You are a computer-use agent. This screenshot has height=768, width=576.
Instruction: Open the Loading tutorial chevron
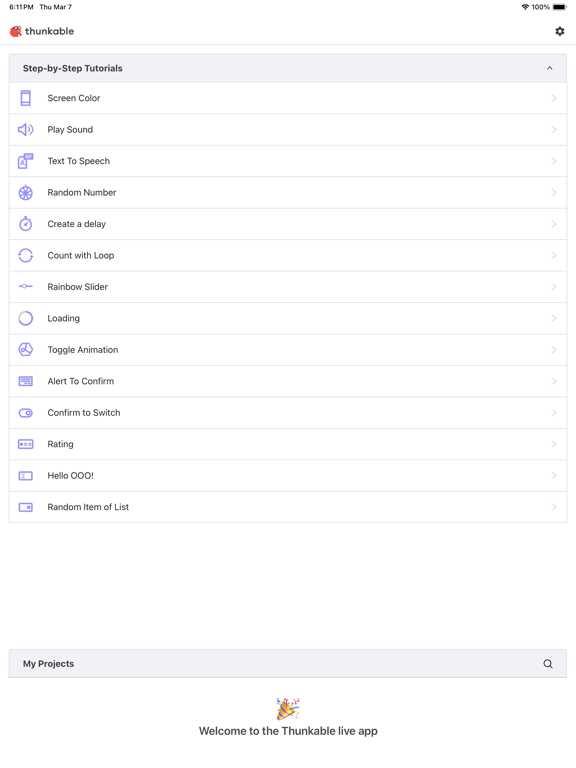tap(554, 318)
